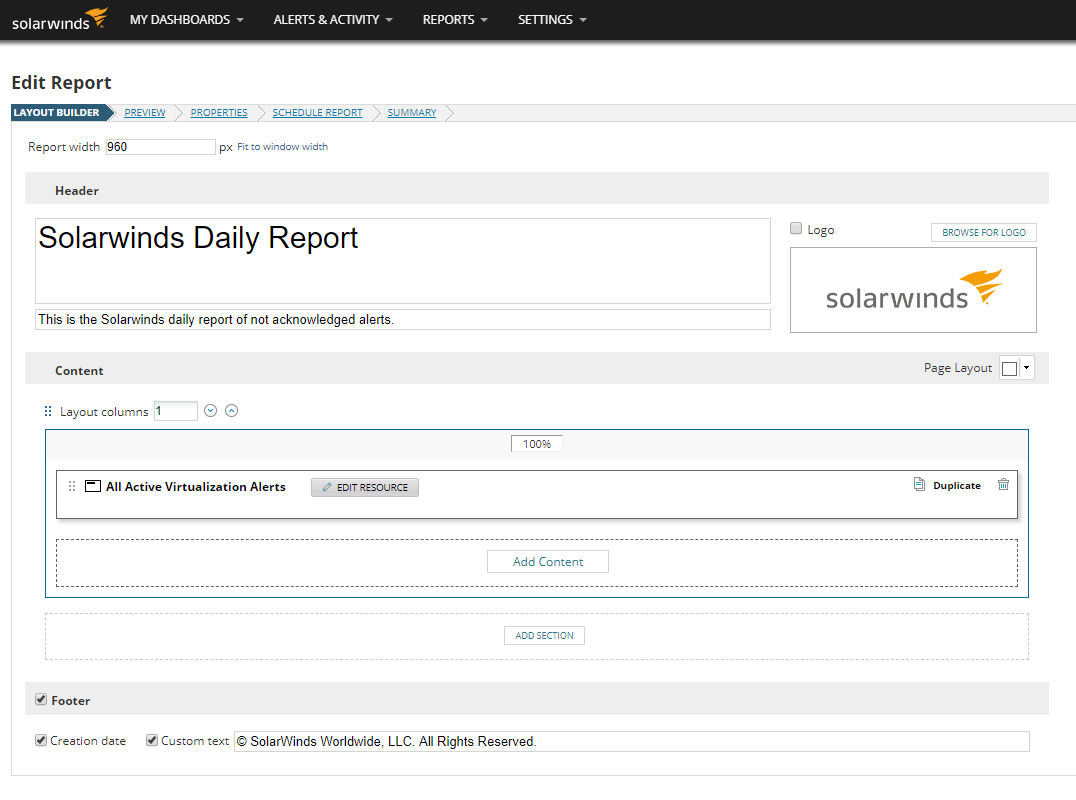Click the SolarWinds logo in navbar
This screenshot has width=1076, height=800.
coord(60,19)
